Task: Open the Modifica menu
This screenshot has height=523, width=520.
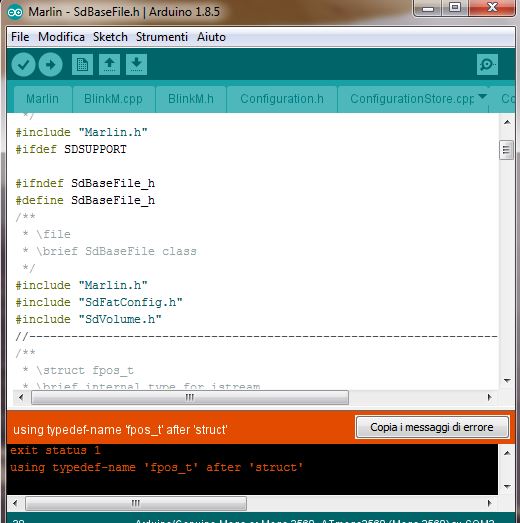Action: pos(61,37)
